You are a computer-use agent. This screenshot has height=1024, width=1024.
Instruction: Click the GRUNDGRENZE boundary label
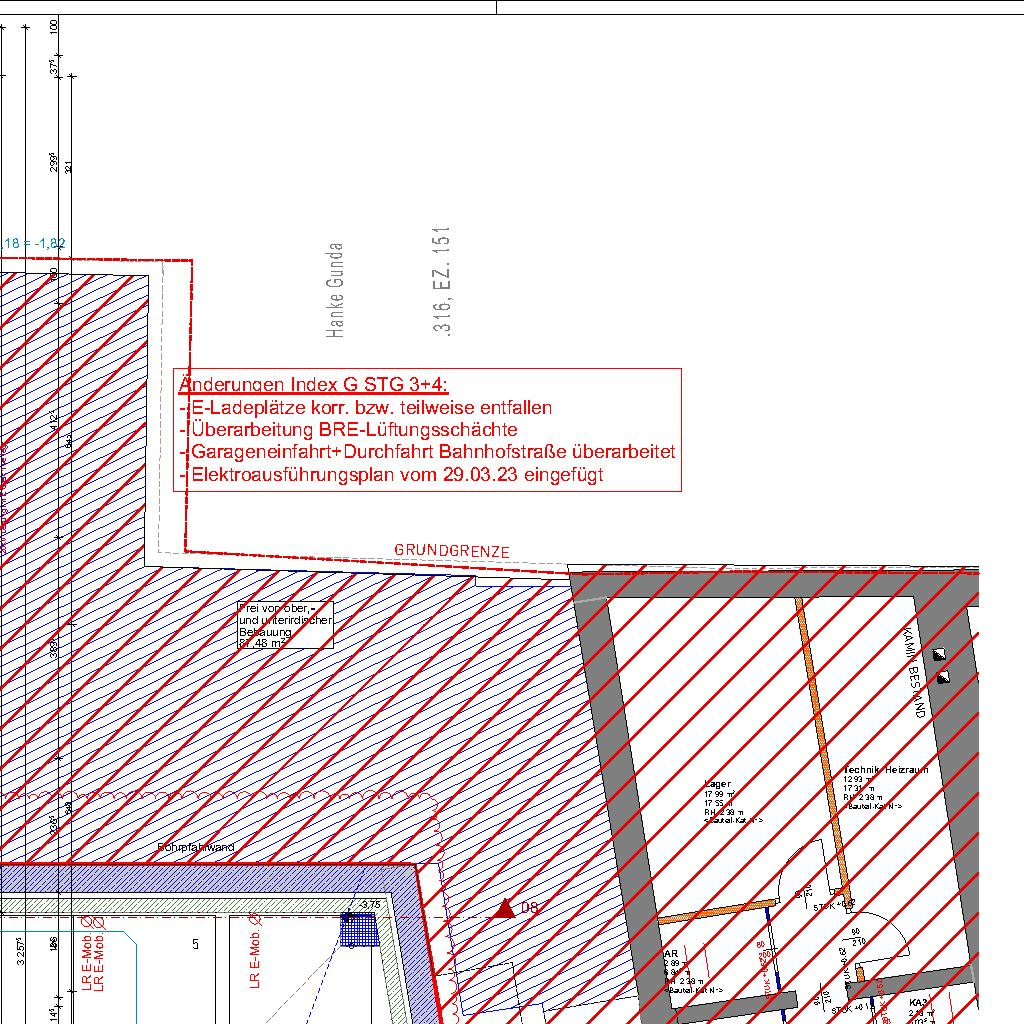pos(452,551)
